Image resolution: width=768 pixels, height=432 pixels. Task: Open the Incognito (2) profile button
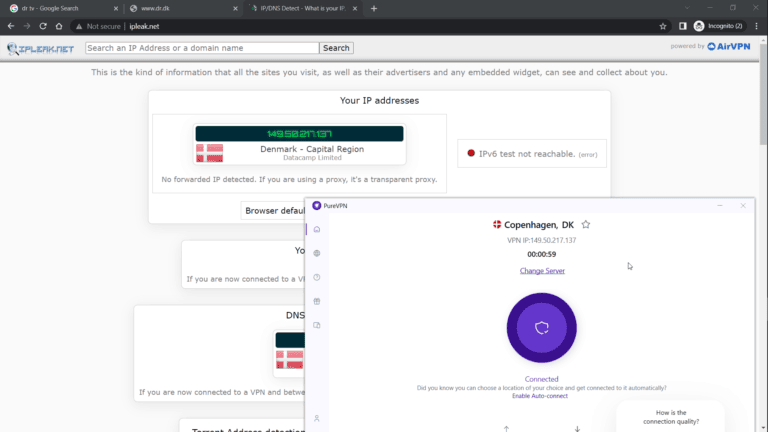(x=718, y=26)
